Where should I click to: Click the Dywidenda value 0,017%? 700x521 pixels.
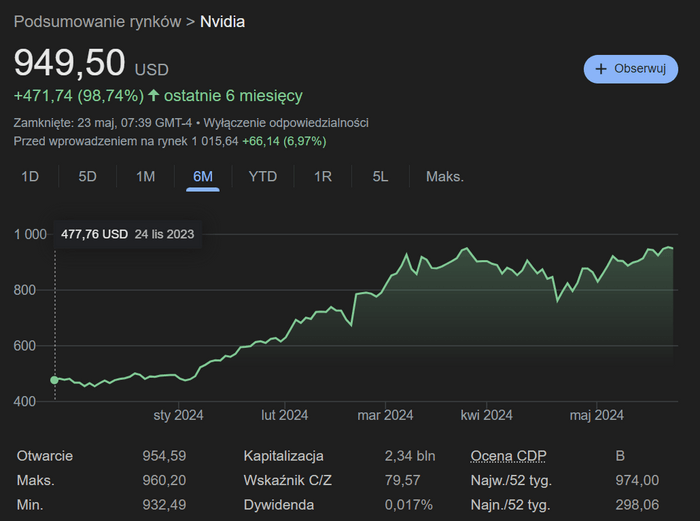tap(408, 505)
